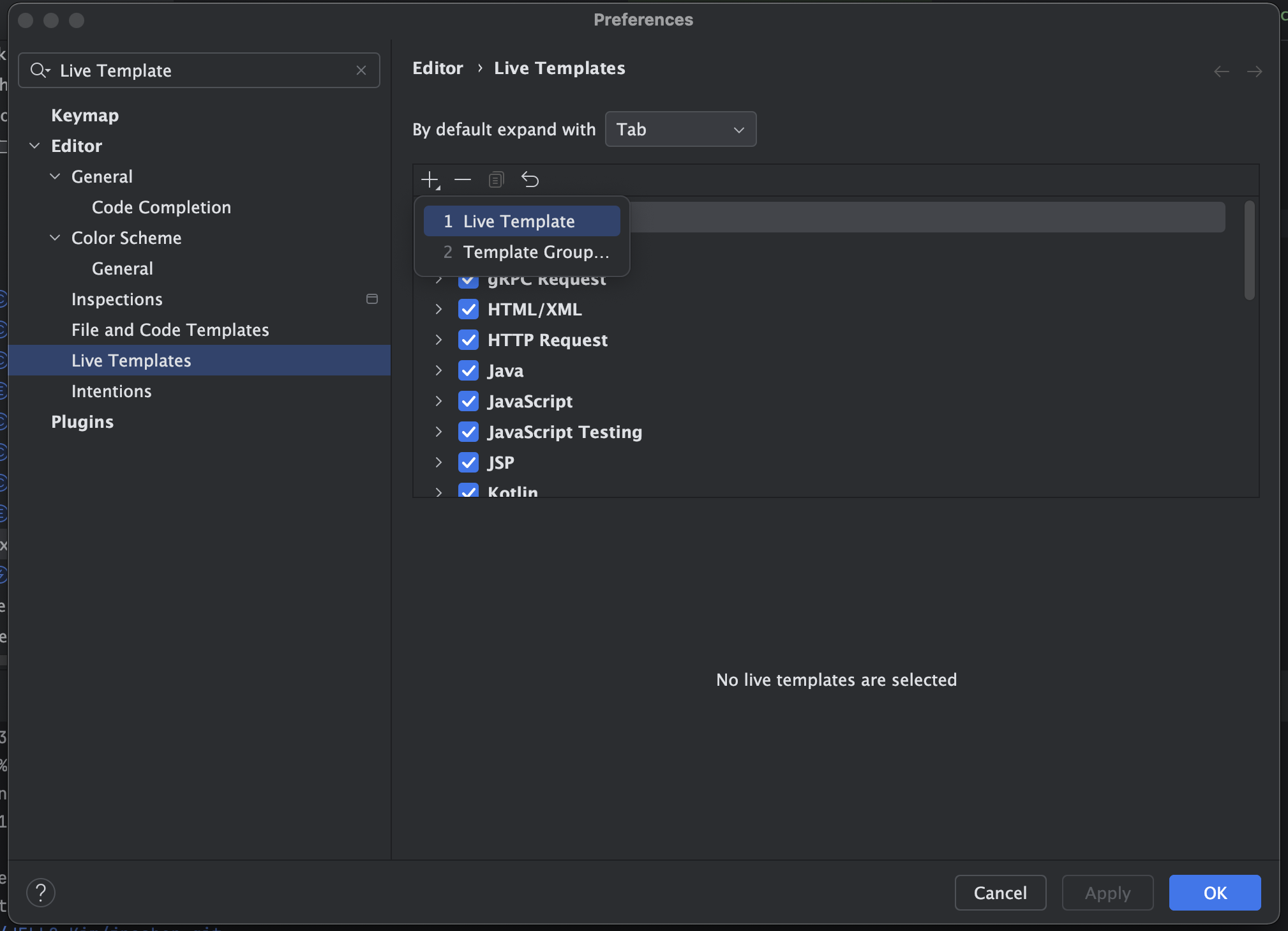Image resolution: width=1288 pixels, height=931 pixels.
Task: Click the Remove (minus) toolbar icon
Action: (463, 180)
